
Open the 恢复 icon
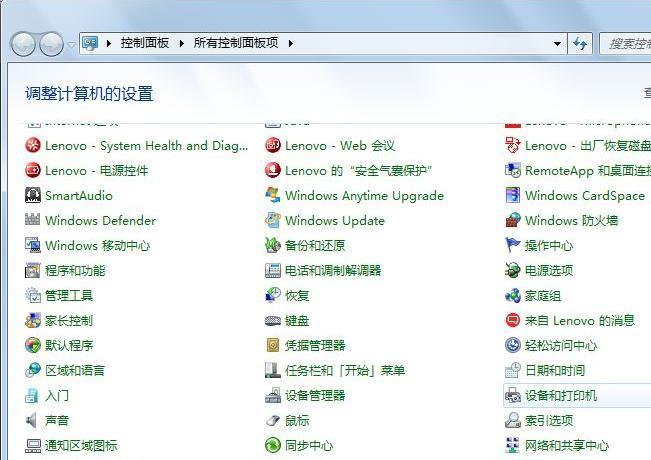tap(273, 296)
